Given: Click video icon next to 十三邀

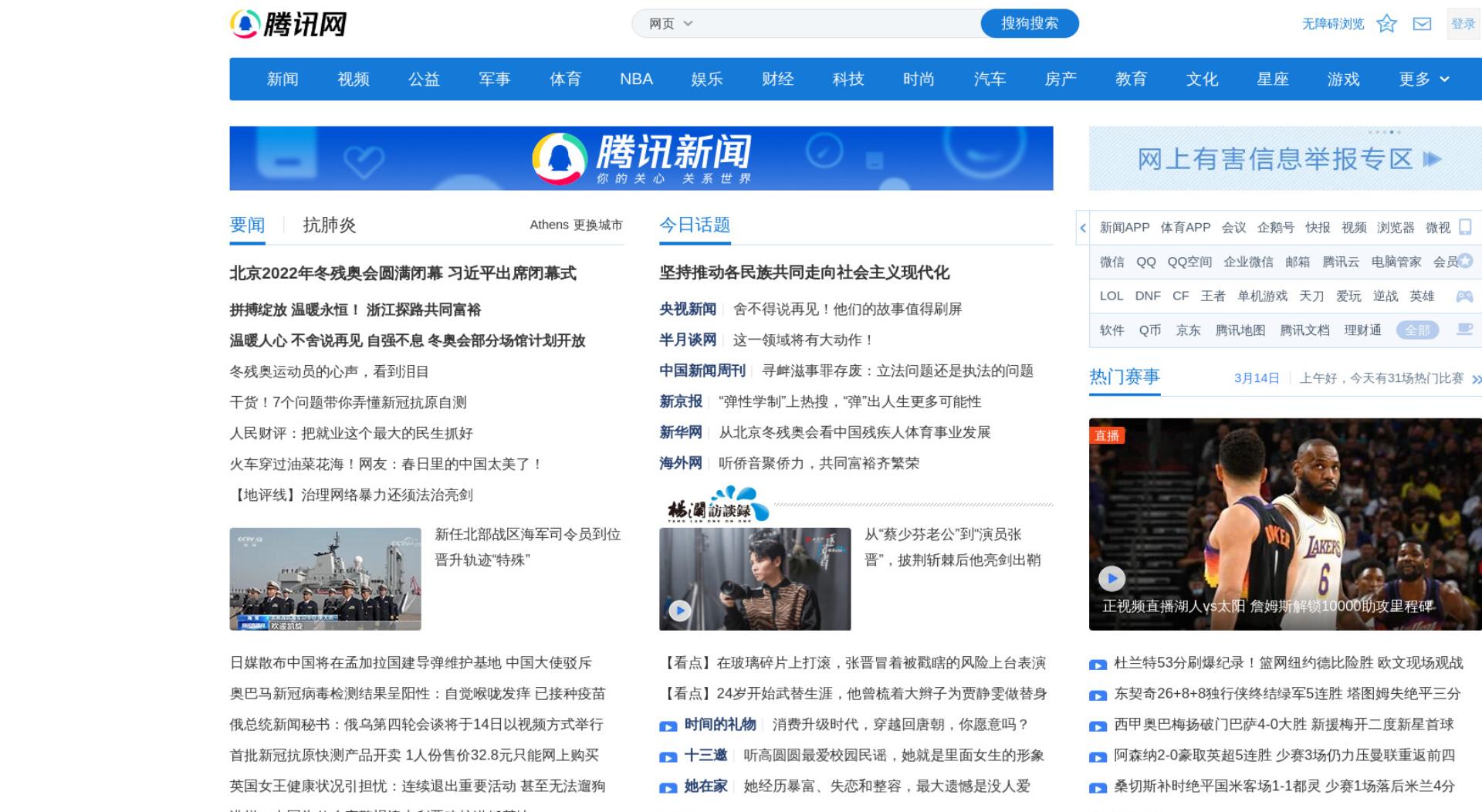Looking at the screenshot, I should coord(668,757).
